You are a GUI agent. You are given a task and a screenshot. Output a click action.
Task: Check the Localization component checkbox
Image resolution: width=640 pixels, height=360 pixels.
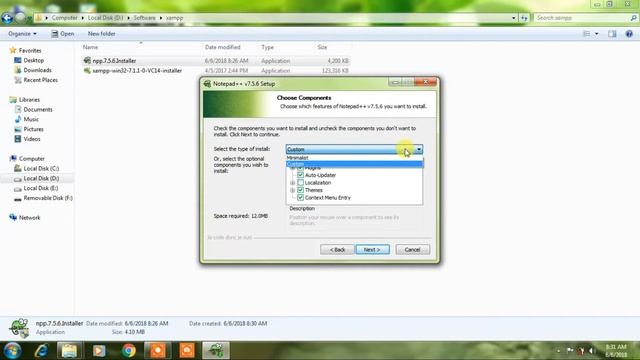point(300,182)
